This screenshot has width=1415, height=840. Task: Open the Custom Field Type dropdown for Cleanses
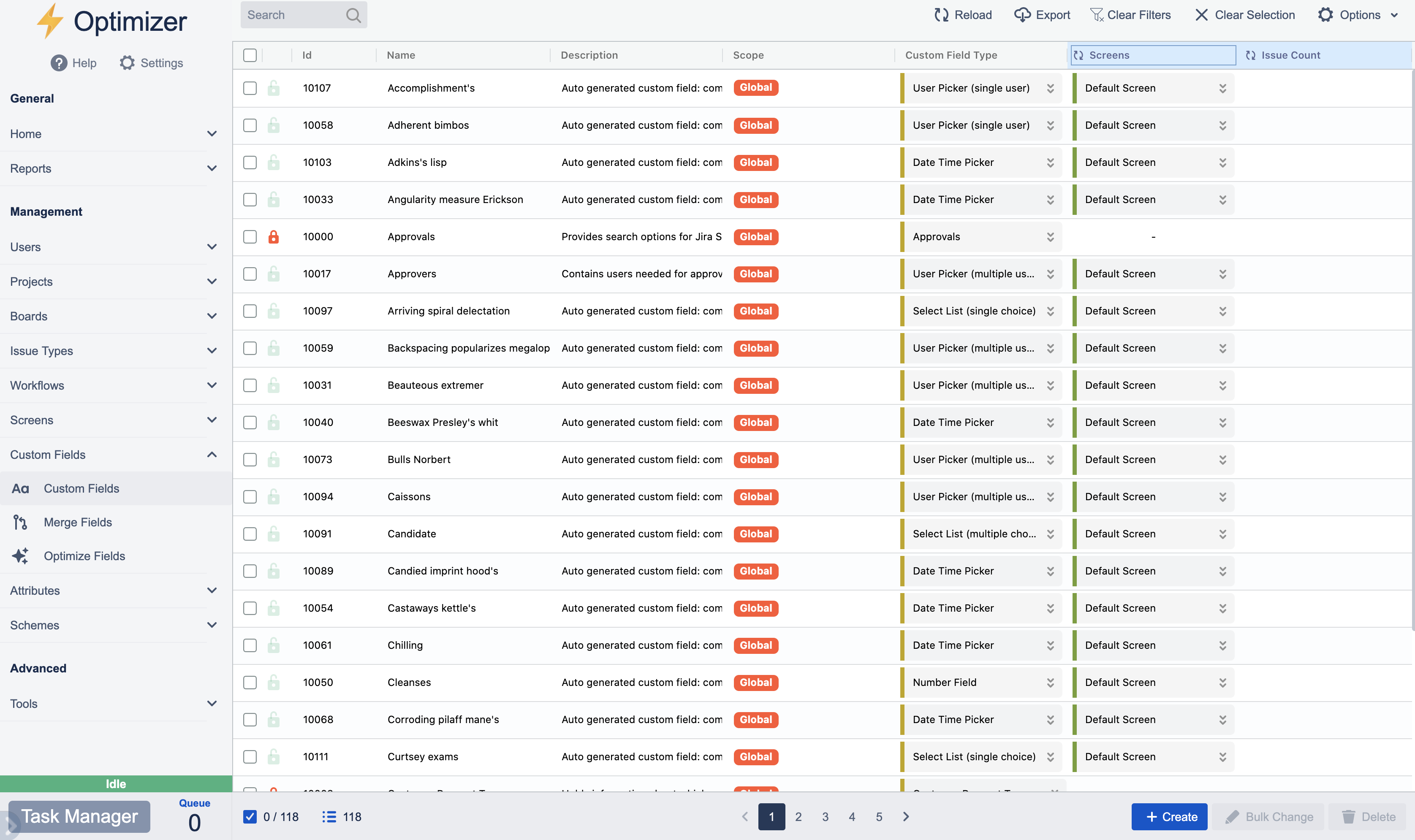1050,682
